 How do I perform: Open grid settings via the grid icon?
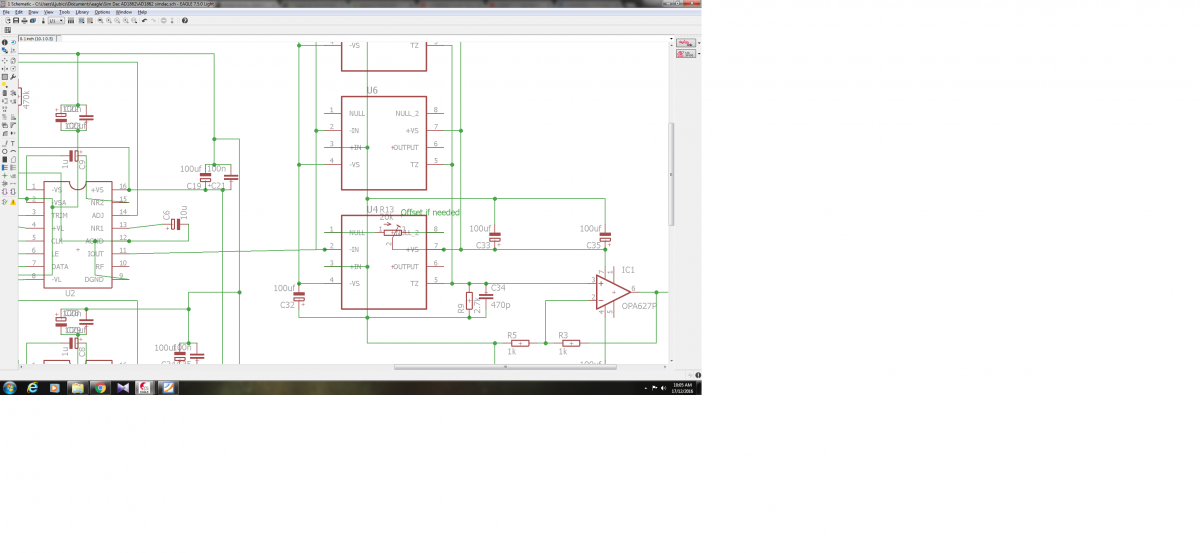click(x=7, y=30)
